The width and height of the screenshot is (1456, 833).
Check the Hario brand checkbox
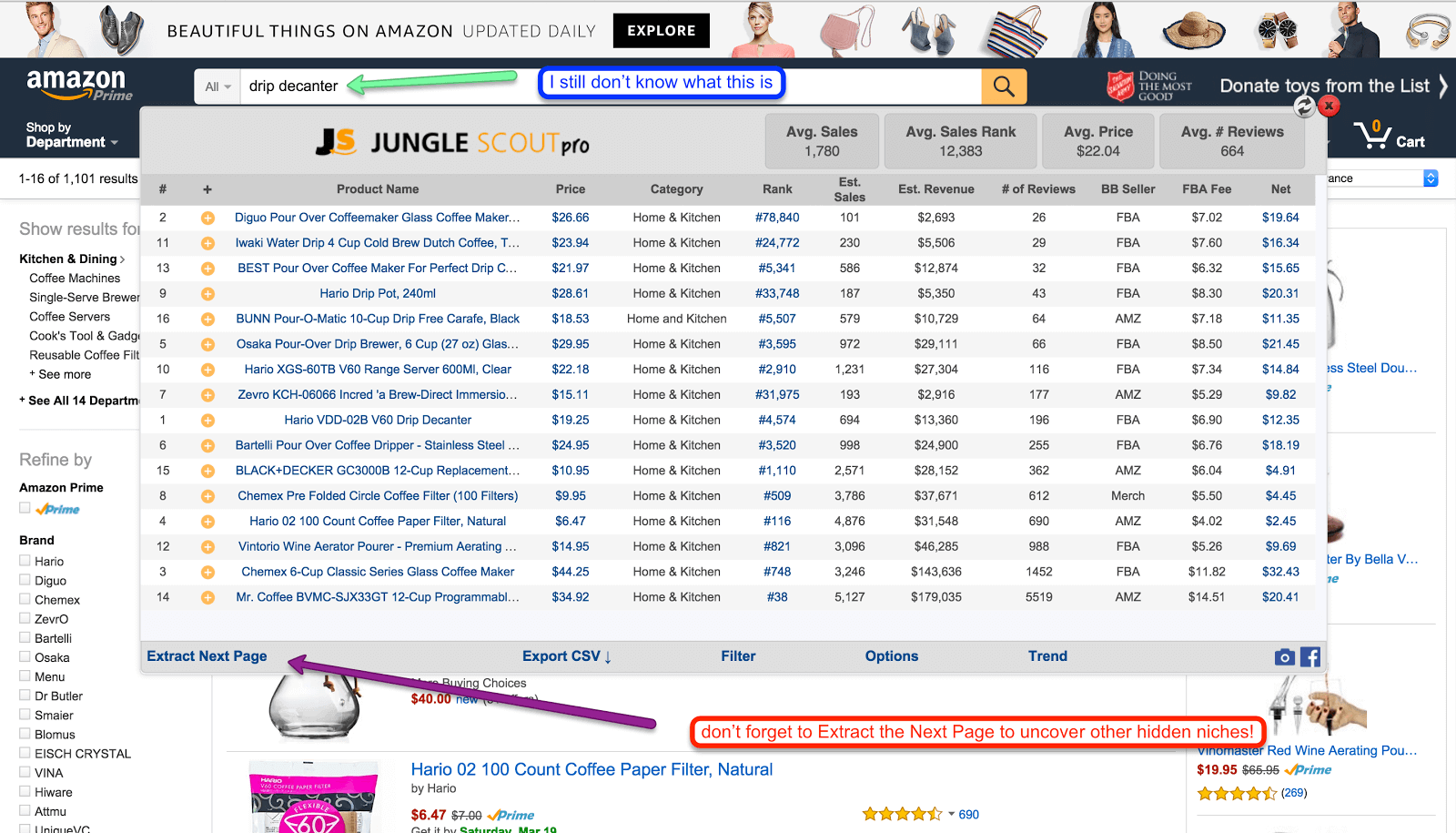(x=25, y=561)
